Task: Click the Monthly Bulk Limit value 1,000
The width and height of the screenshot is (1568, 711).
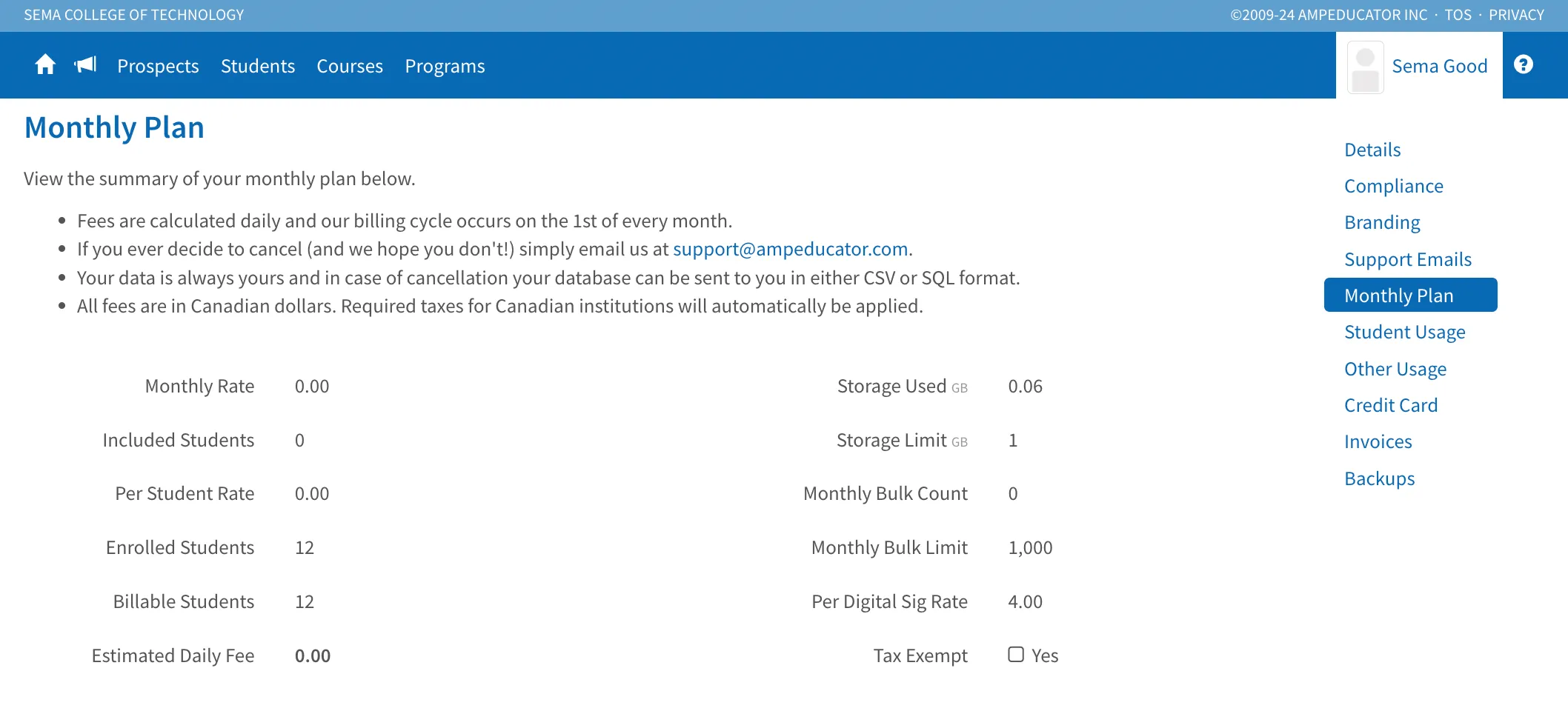Action: coord(1030,547)
